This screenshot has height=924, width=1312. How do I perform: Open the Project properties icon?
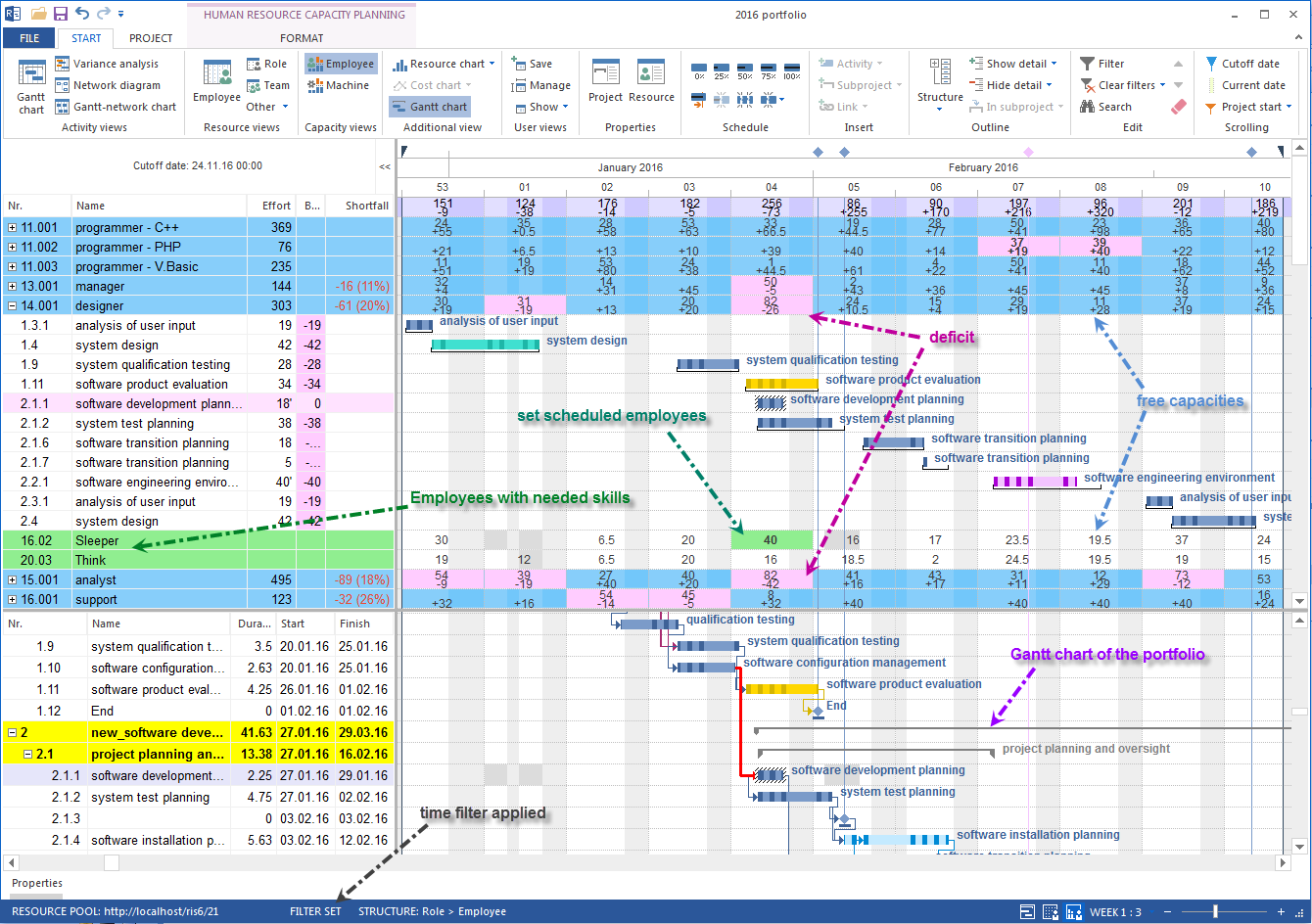[605, 81]
